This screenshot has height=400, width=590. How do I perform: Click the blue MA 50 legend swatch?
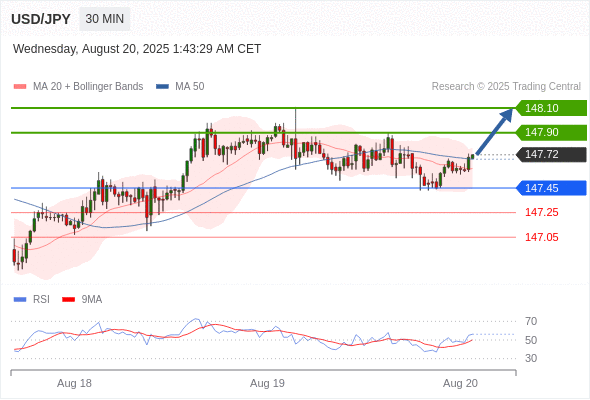point(162,87)
